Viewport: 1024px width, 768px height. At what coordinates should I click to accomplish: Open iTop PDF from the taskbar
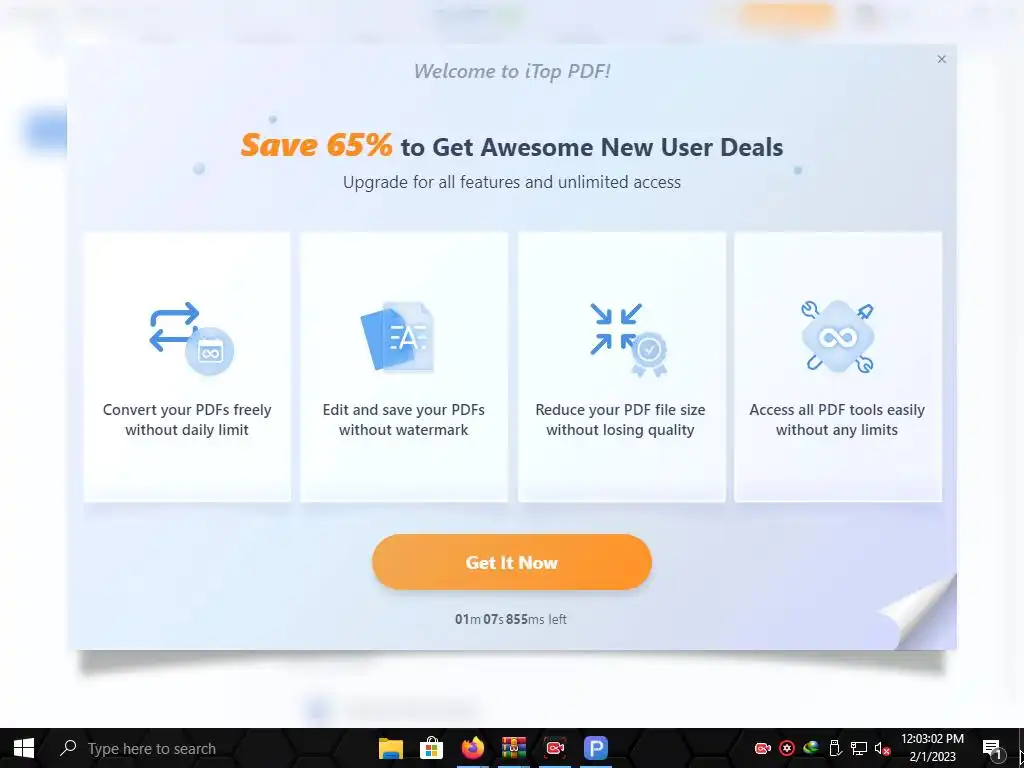[x=596, y=748]
